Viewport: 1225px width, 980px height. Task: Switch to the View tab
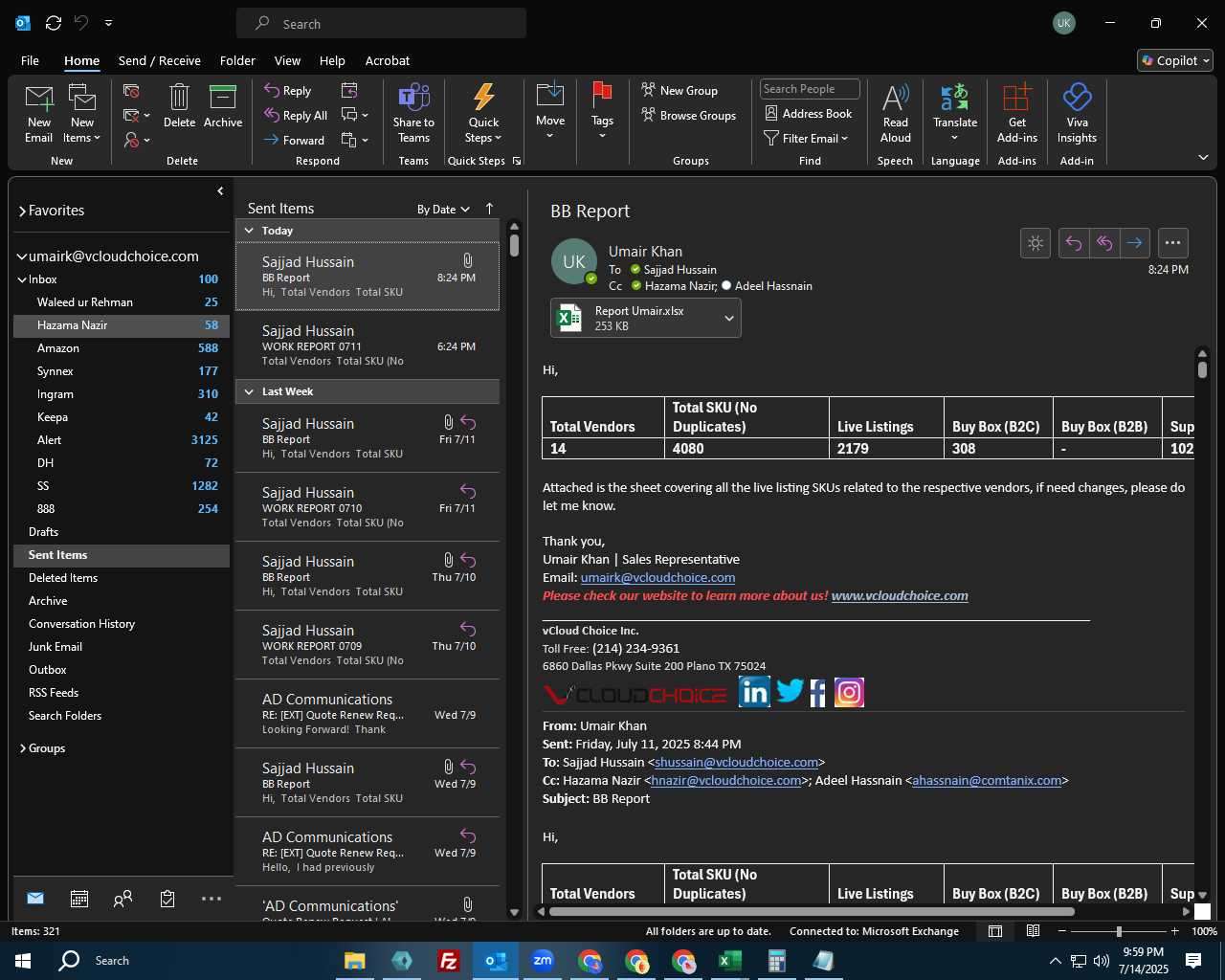click(287, 60)
